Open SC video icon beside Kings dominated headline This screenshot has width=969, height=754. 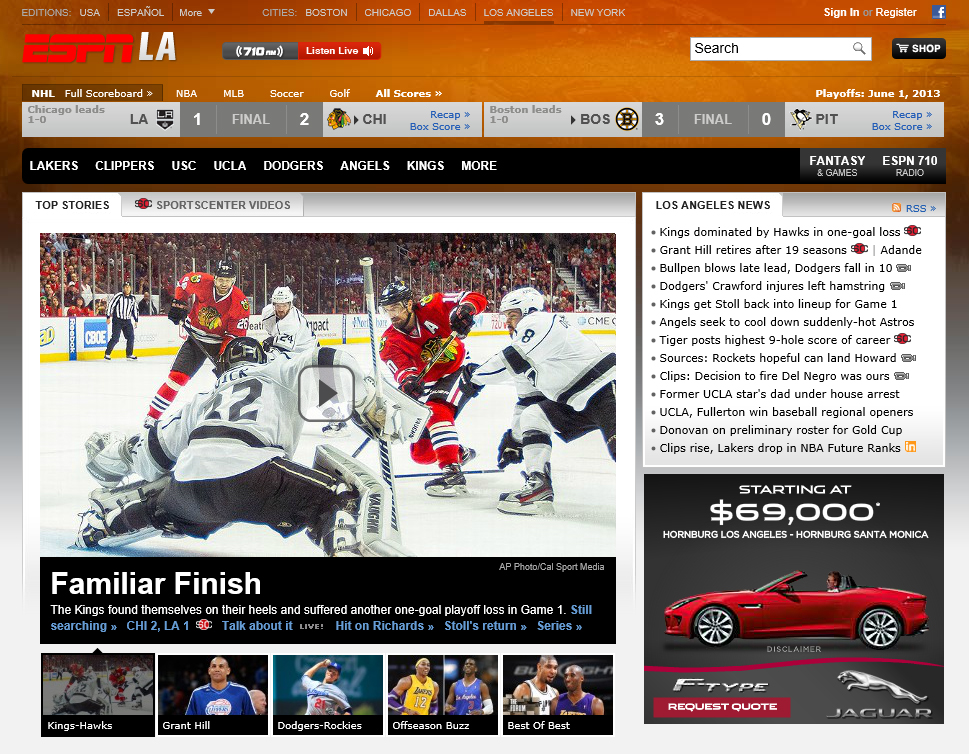pos(912,231)
